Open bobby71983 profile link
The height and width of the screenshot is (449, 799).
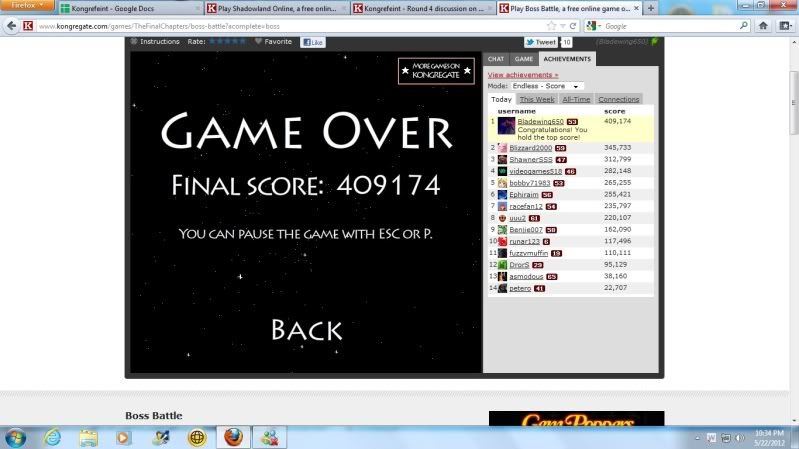[529, 183]
